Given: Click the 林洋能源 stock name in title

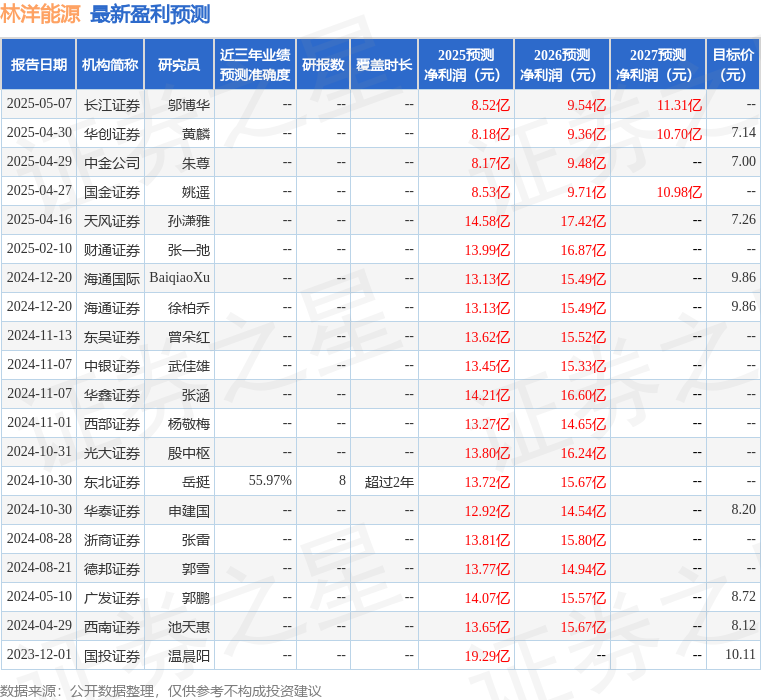Looking at the screenshot, I should 41,14.
